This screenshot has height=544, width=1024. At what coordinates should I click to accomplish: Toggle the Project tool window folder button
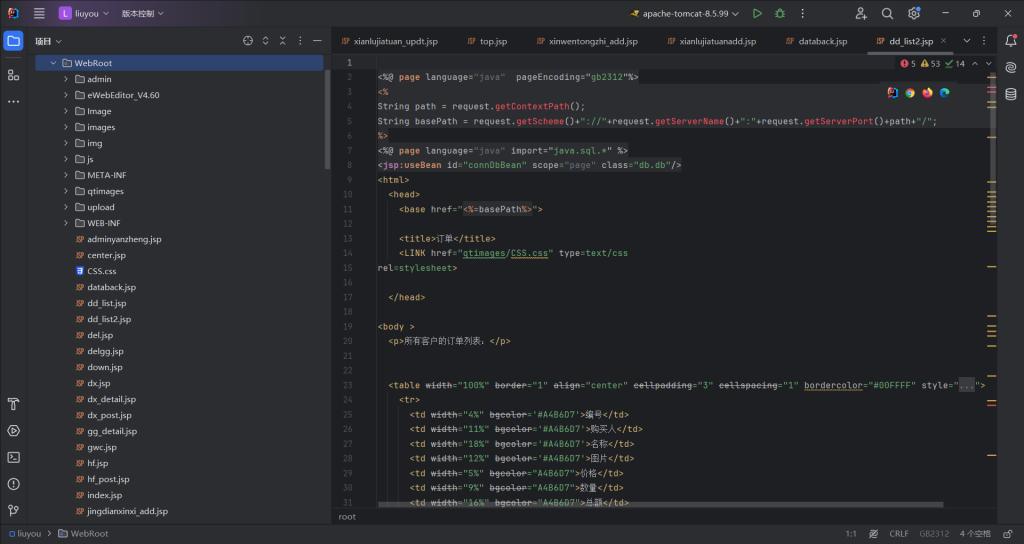pyautogui.click(x=13, y=42)
